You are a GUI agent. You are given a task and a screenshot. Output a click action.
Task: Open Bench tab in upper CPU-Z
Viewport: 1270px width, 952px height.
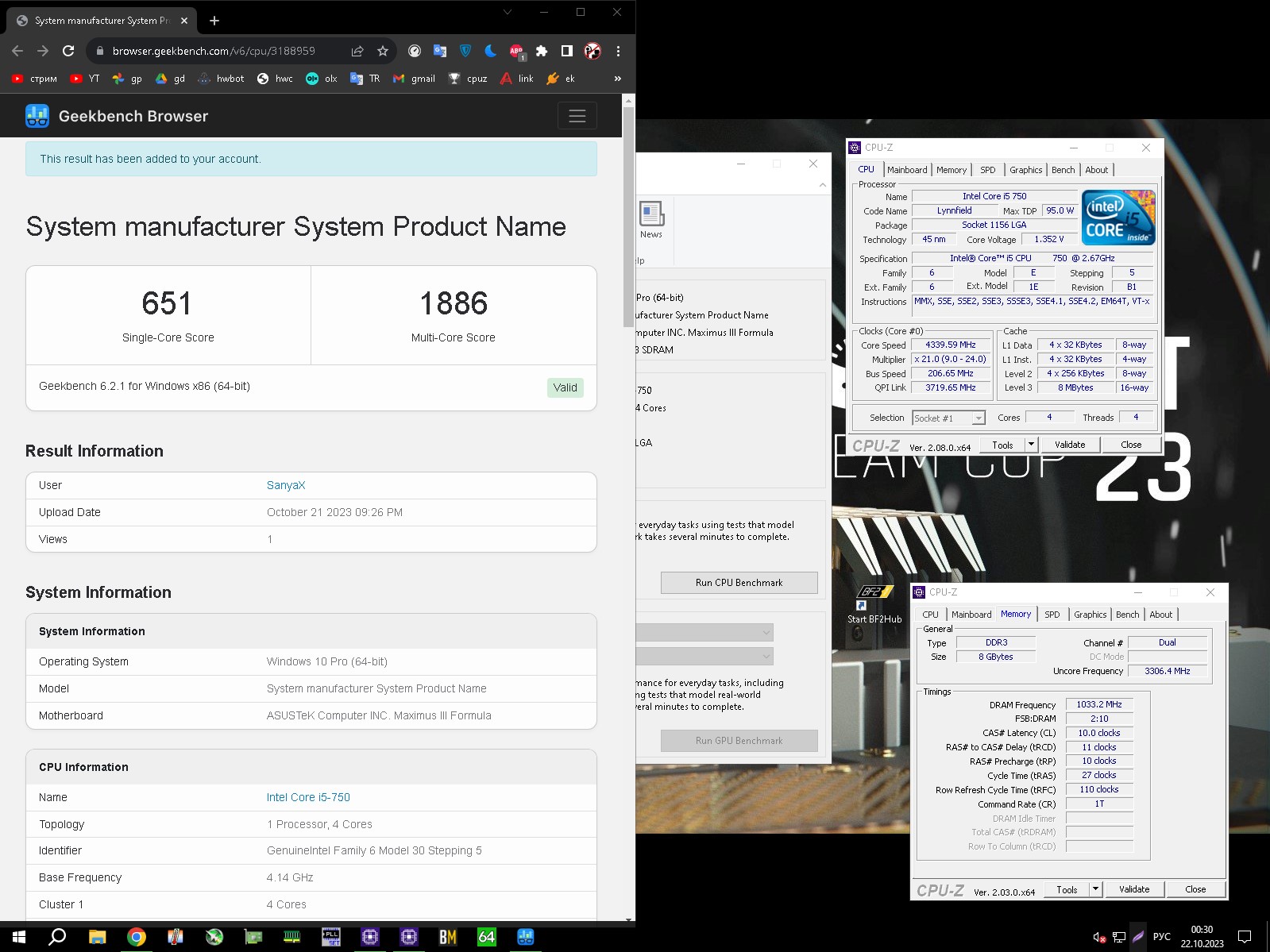(x=1063, y=170)
